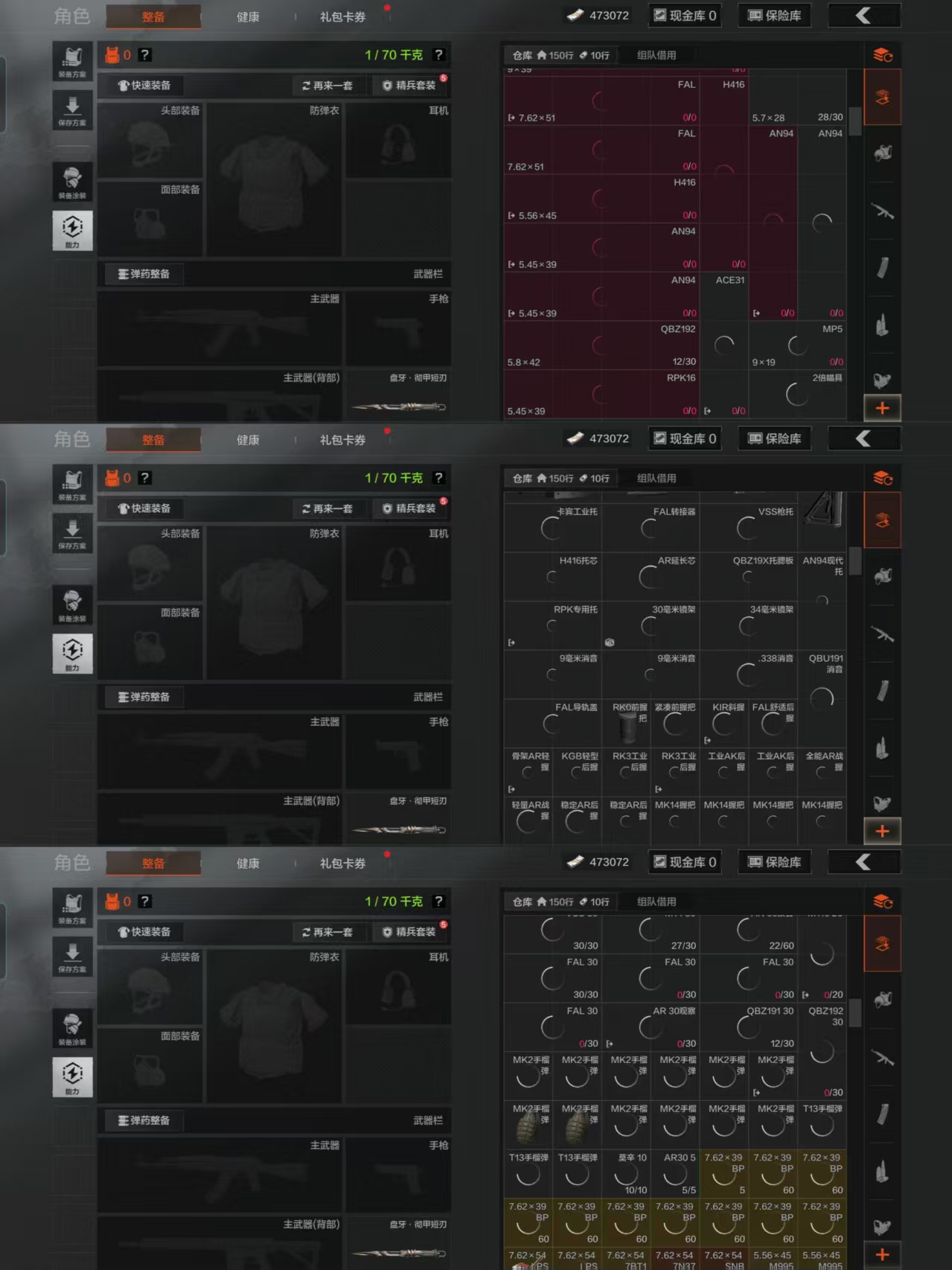Toggle orange auto-stash filter in middle screenshot

883,520
